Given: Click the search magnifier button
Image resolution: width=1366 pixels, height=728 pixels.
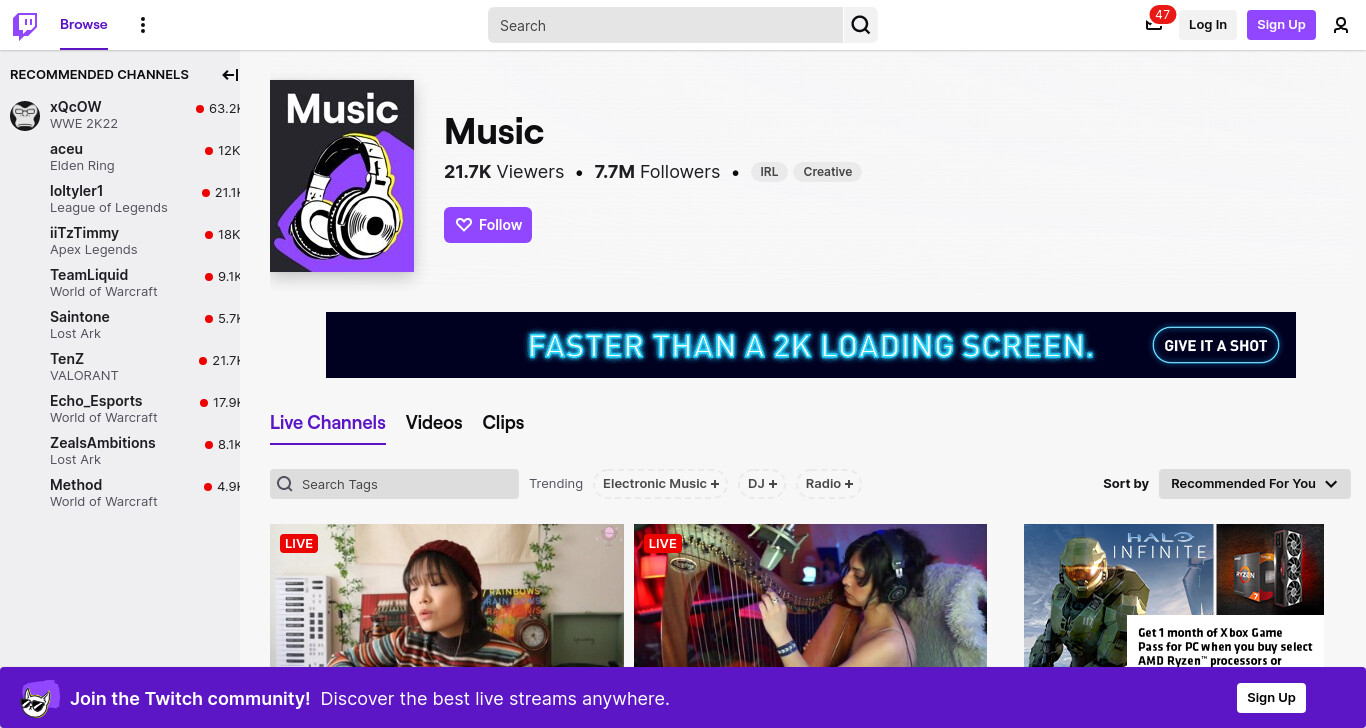Looking at the screenshot, I should click(x=860, y=25).
